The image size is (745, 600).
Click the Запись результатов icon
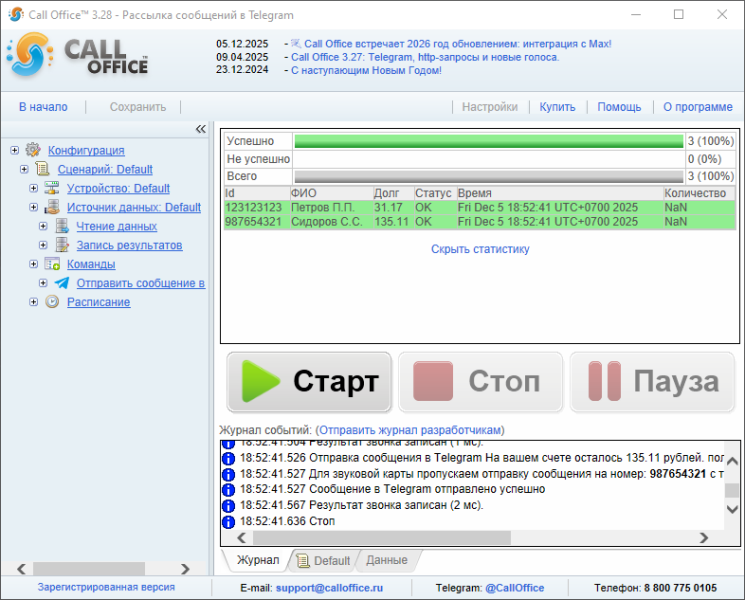click(x=62, y=245)
